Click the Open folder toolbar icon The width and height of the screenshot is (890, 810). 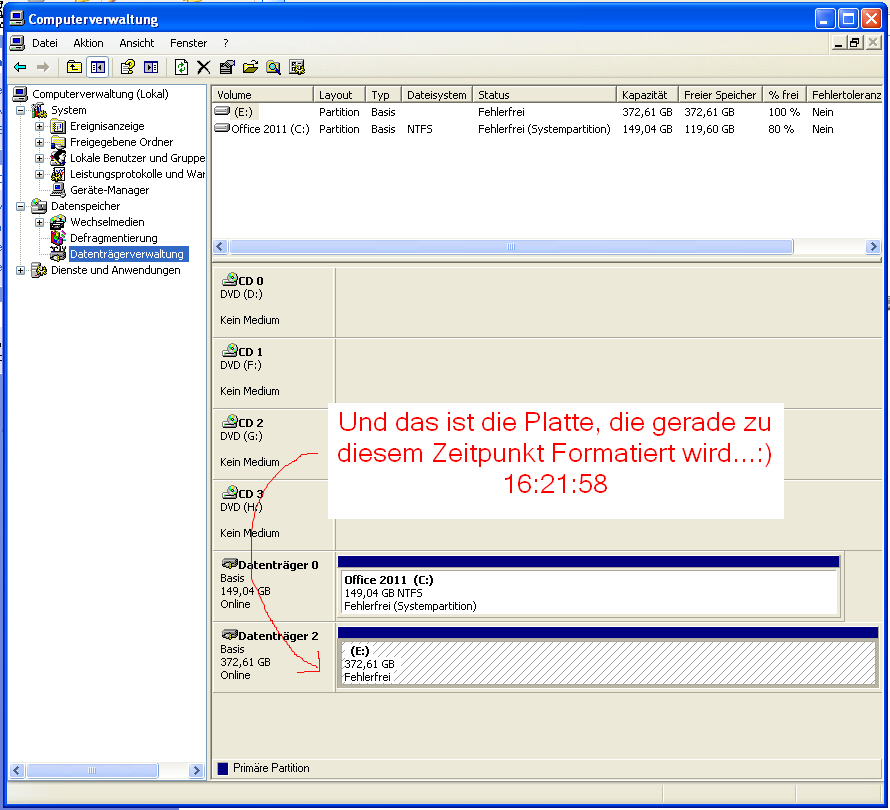250,68
